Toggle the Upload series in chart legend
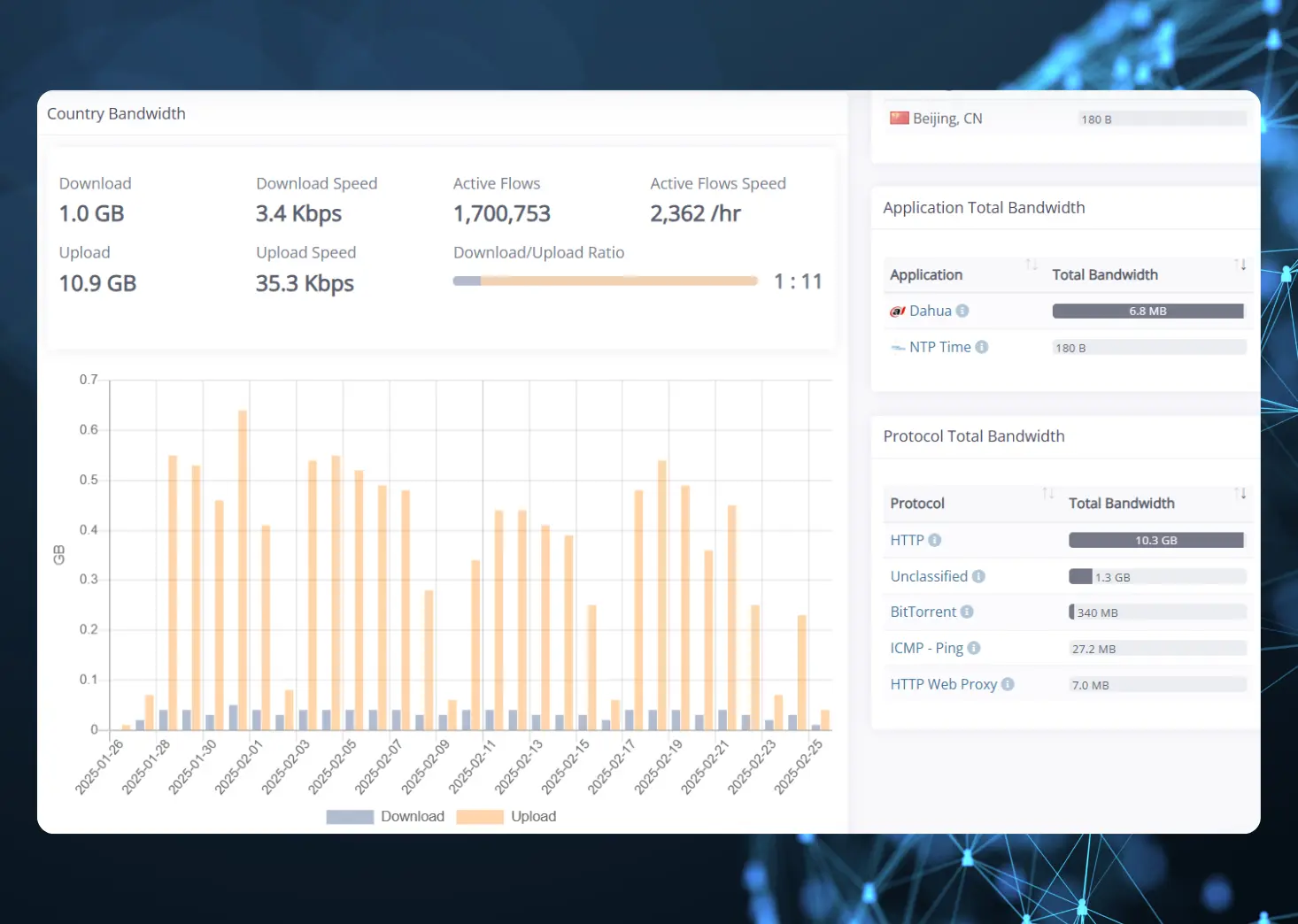This screenshot has width=1298, height=924. [x=506, y=816]
